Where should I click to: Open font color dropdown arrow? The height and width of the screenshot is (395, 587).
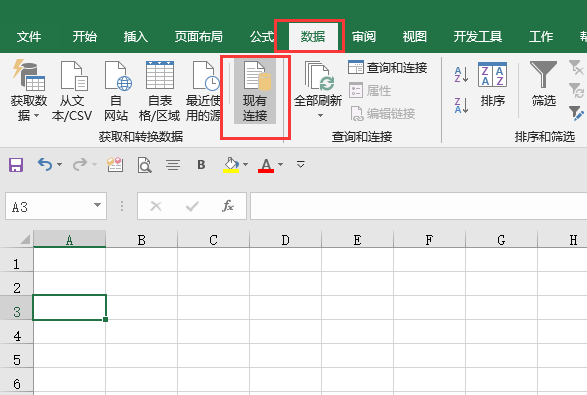[x=280, y=164]
